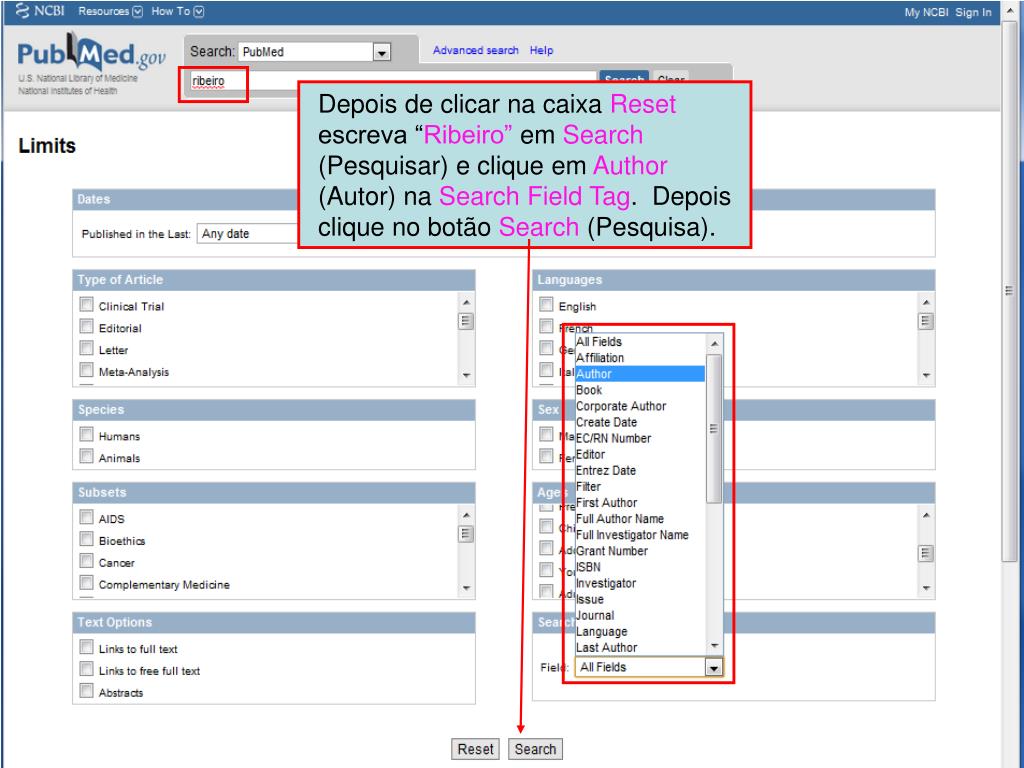
Task: Click up arrow of the Languages list scrollbar
Action: point(926,302)
